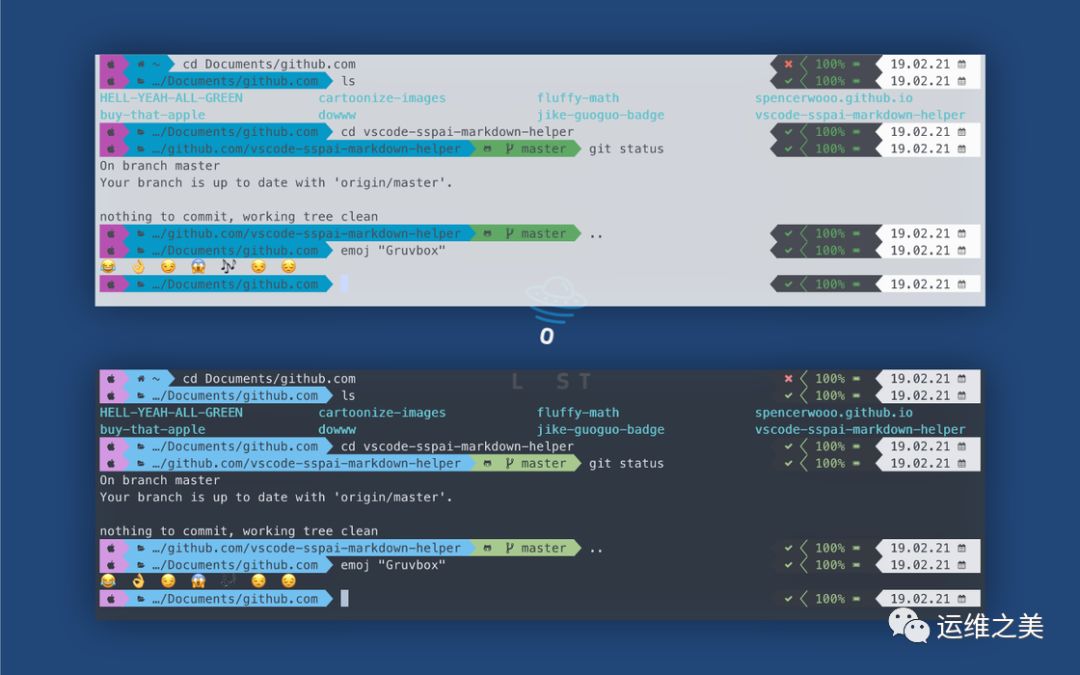Select "cartoonize-images" in the light terminal

(x=382, y=98)
